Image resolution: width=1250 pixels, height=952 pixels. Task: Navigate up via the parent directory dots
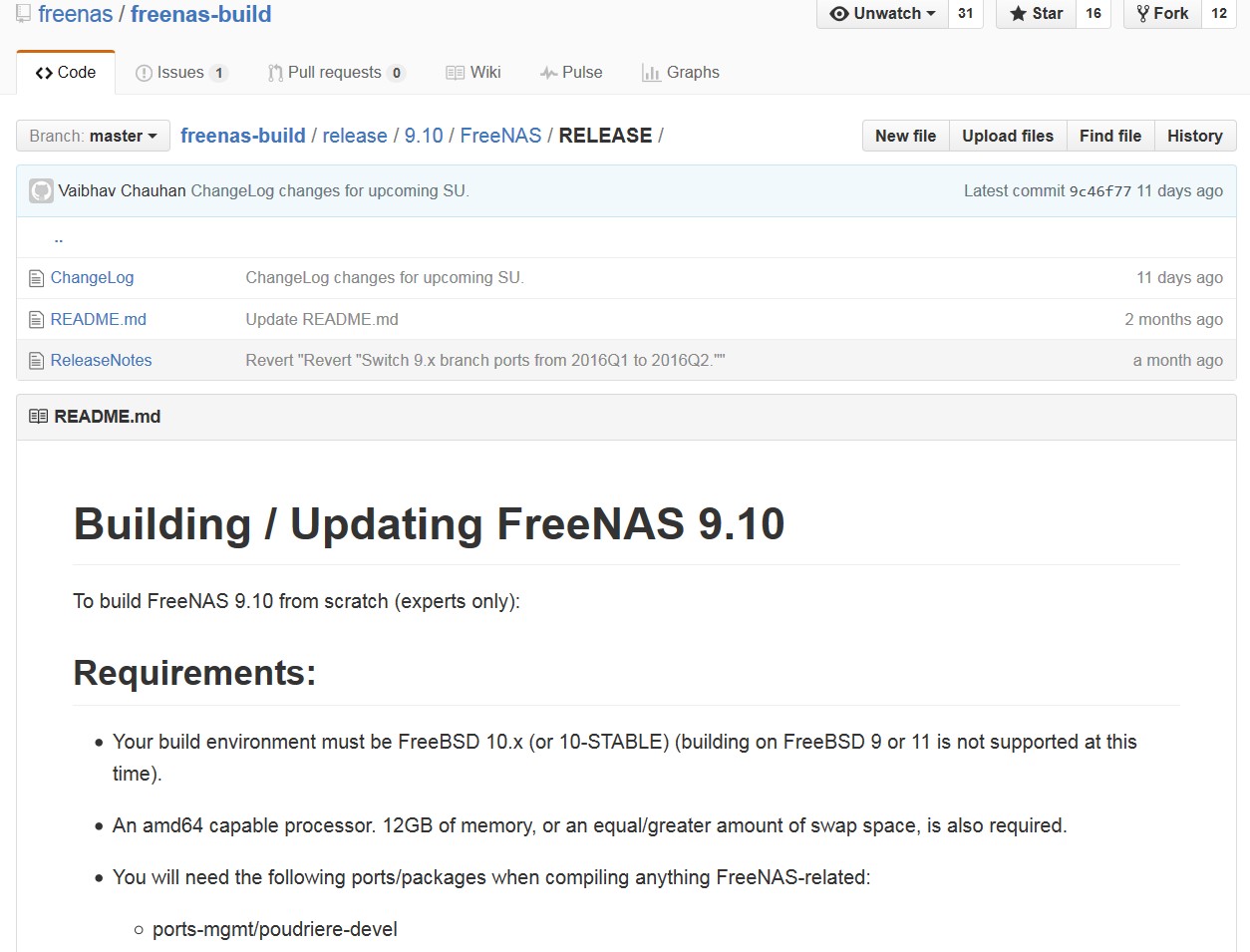click(x=59, y=239)
